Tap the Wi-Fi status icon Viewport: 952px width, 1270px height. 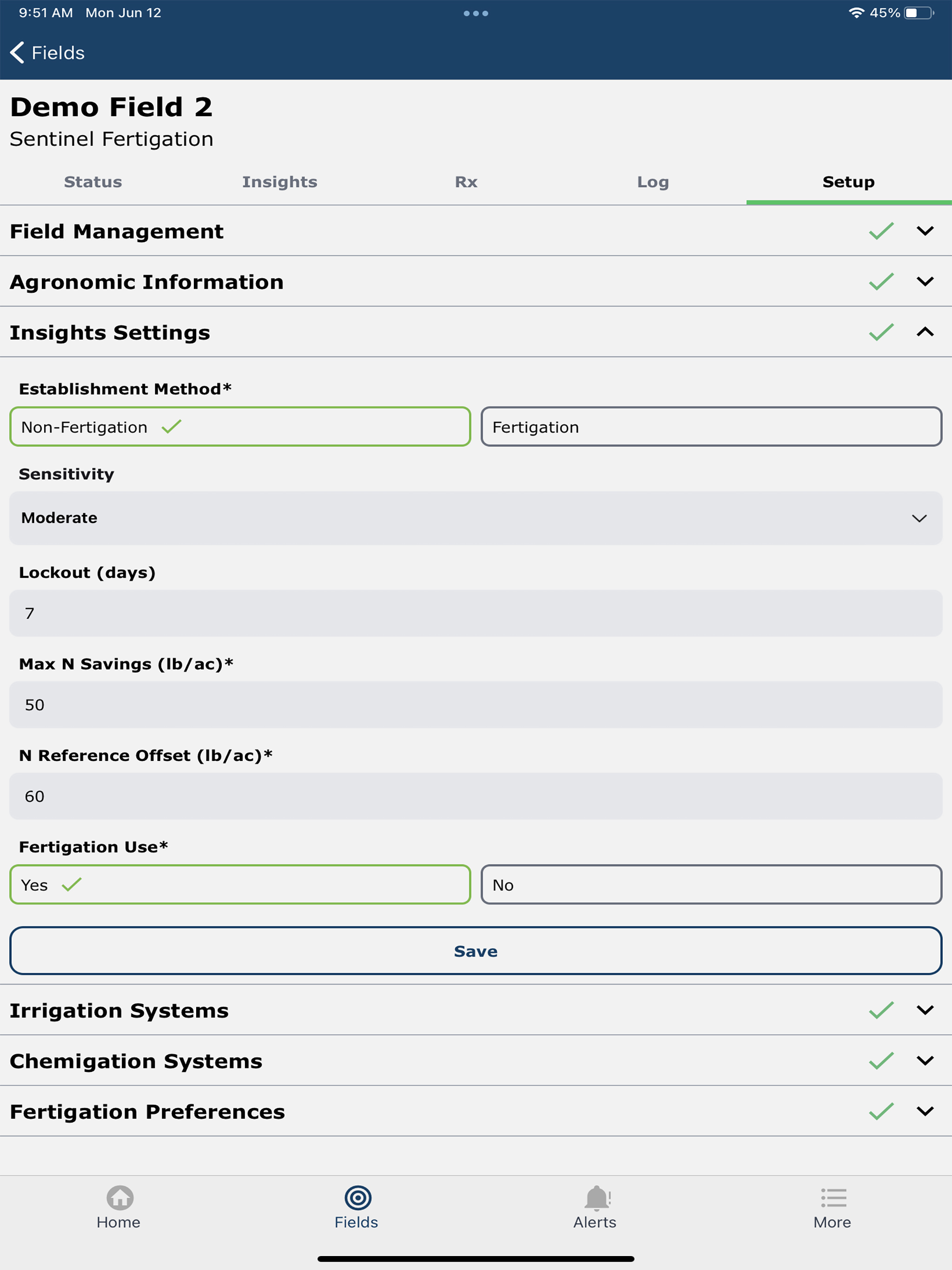pyautogui.click(x=856, y=13)
